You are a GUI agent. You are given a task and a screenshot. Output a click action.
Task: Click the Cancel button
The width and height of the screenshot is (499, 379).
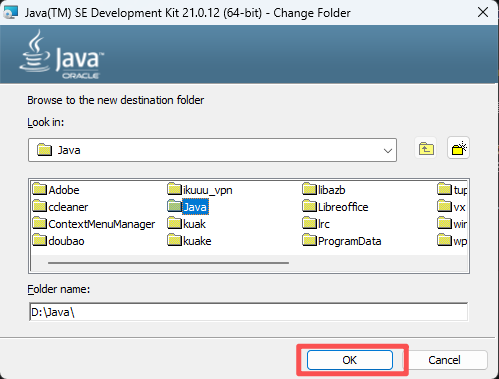click(x=445, y=360)
